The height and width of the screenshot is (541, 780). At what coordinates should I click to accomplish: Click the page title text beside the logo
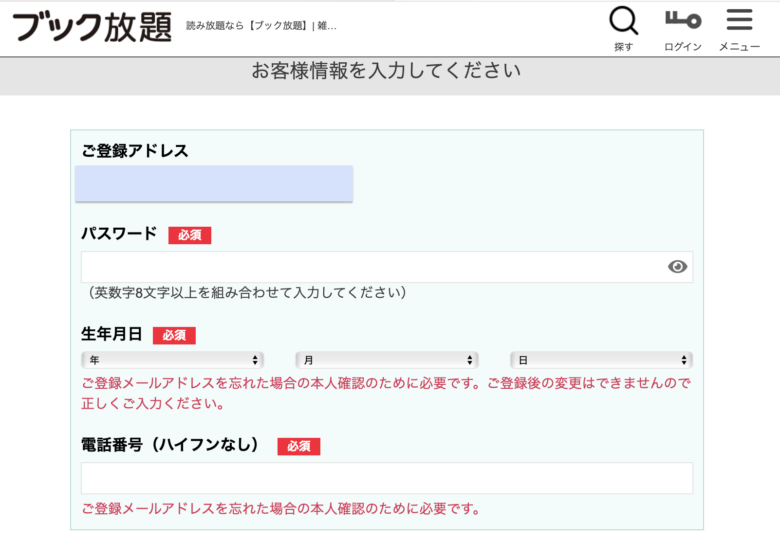coord(261,26)
